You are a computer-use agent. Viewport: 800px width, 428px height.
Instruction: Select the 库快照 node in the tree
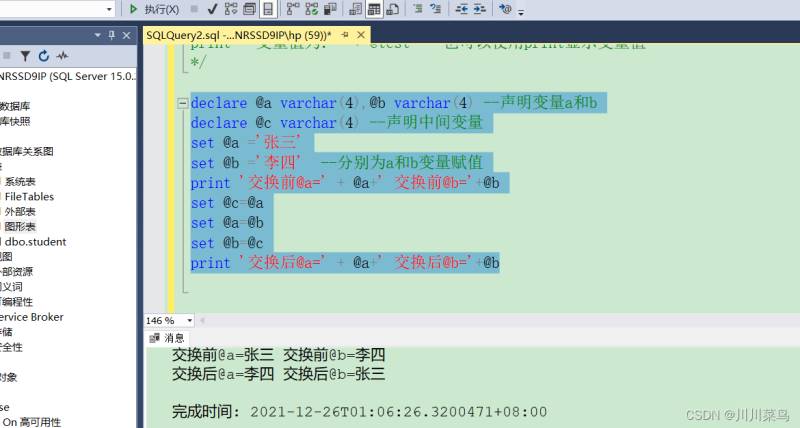tap(15, 121)
